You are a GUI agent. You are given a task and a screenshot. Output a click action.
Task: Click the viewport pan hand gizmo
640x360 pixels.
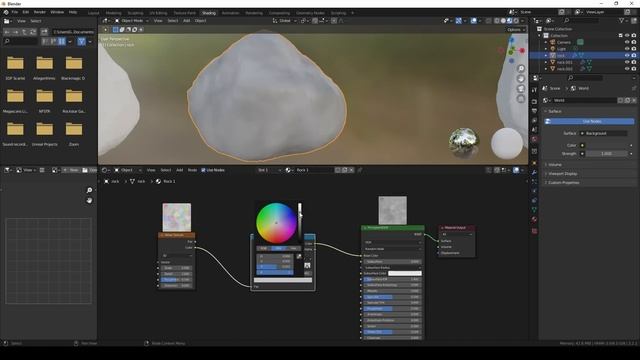click(521, 78)
